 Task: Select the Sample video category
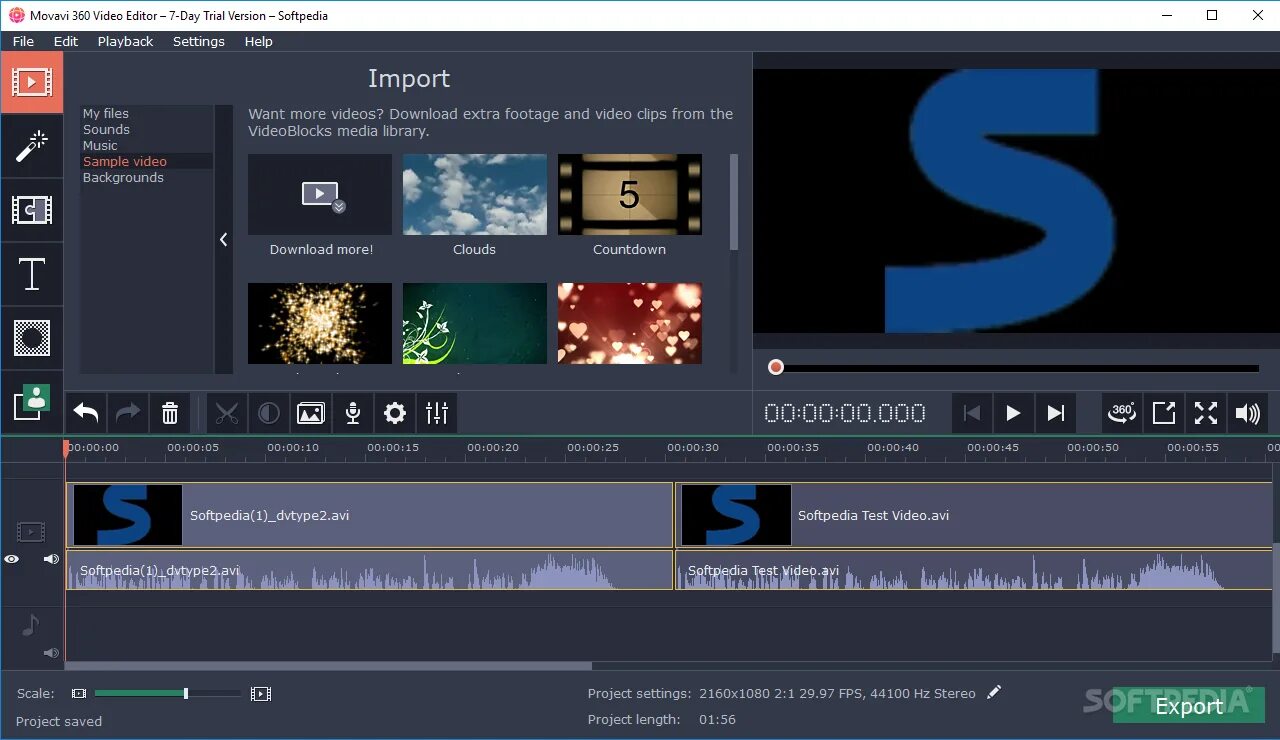(x=125, y=161)
